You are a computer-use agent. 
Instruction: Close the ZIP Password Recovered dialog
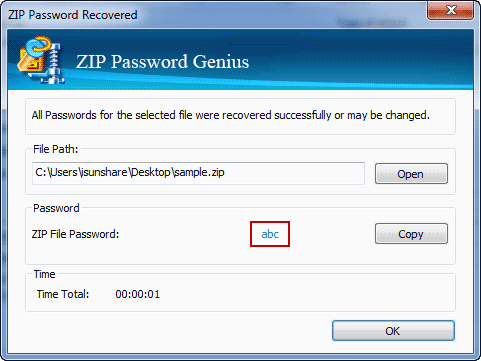[x=450, y=10]
